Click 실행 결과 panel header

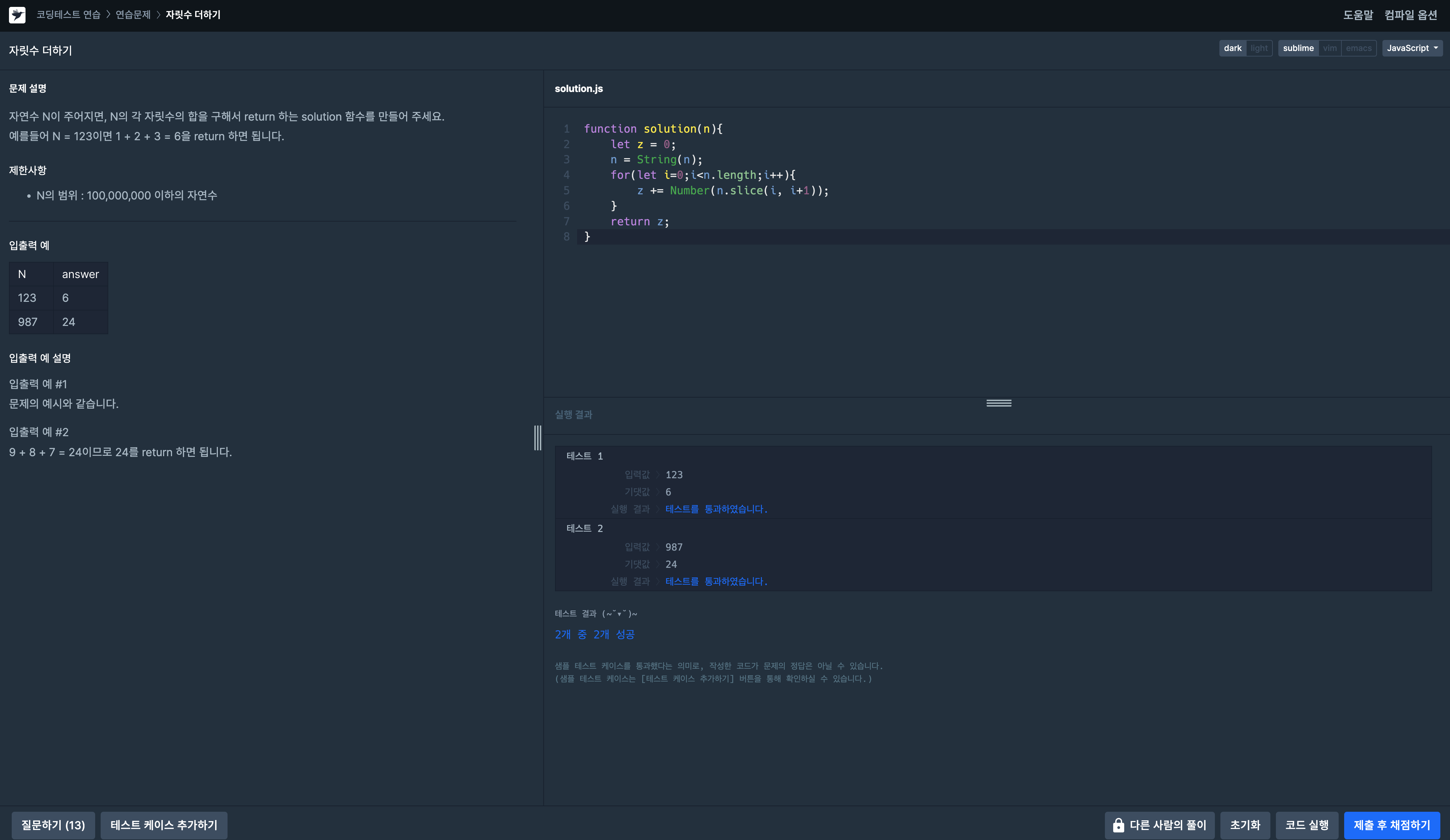[x=574, y=414]
